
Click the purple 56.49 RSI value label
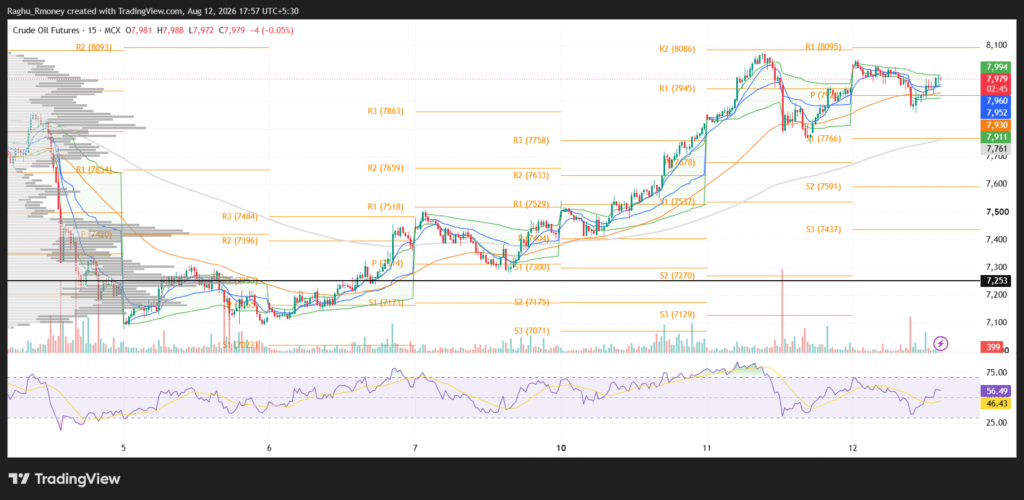click(x=997, y=391)
